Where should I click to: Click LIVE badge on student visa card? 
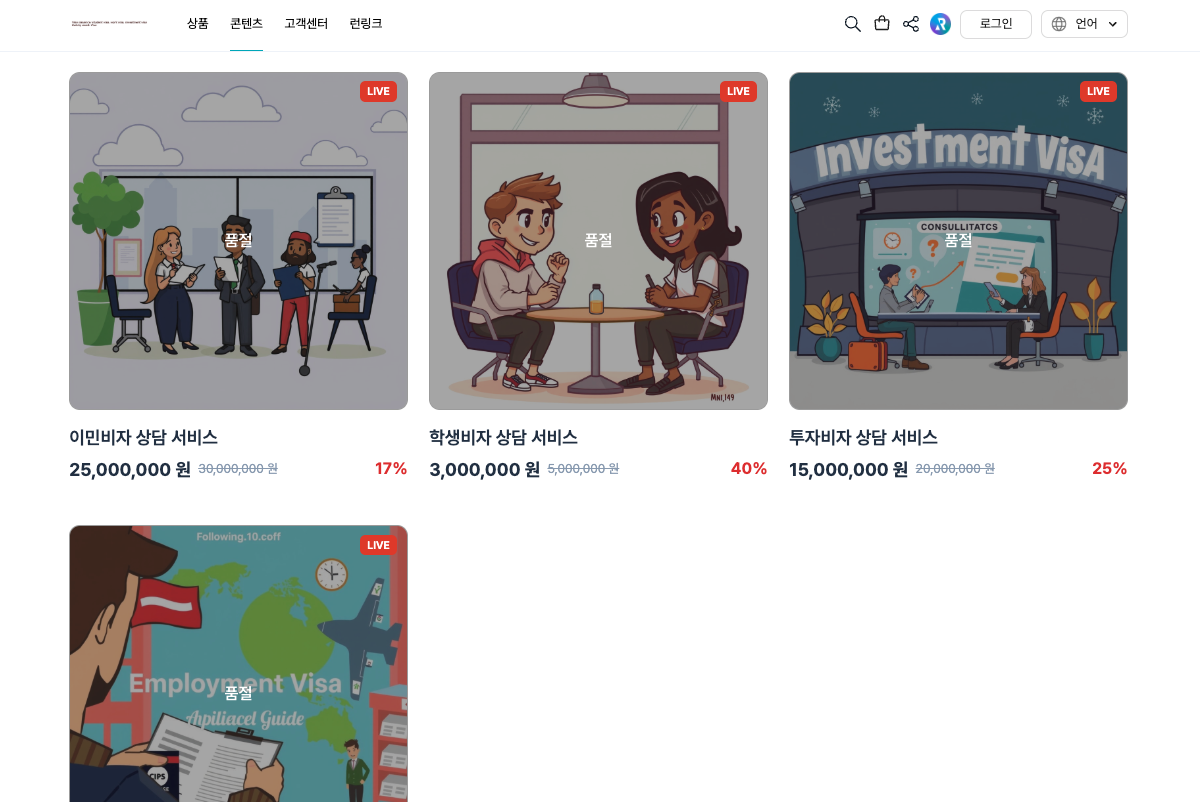click(738, 91)
